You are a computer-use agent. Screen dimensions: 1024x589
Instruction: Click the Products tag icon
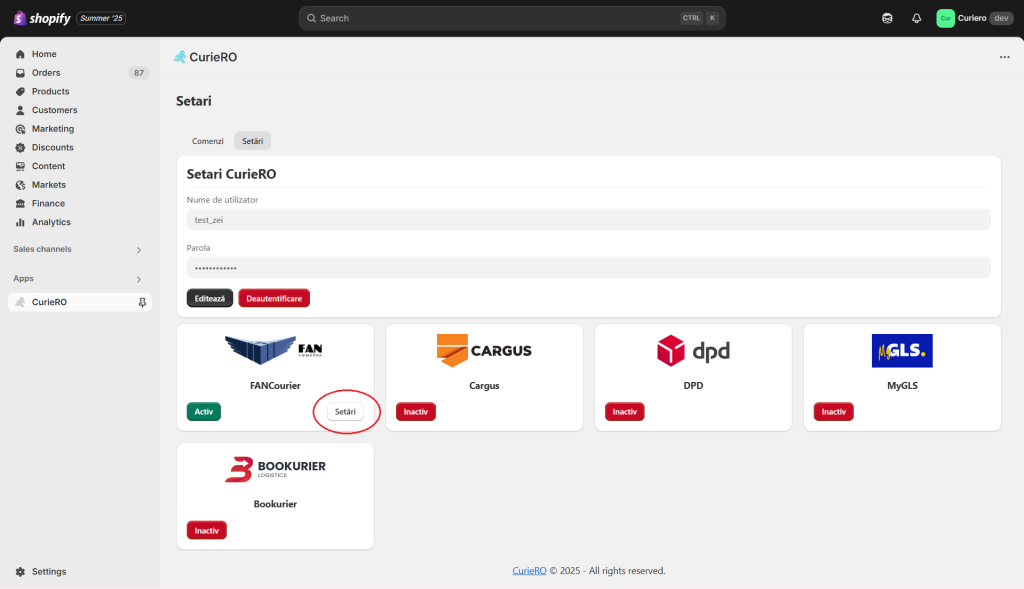20,91
